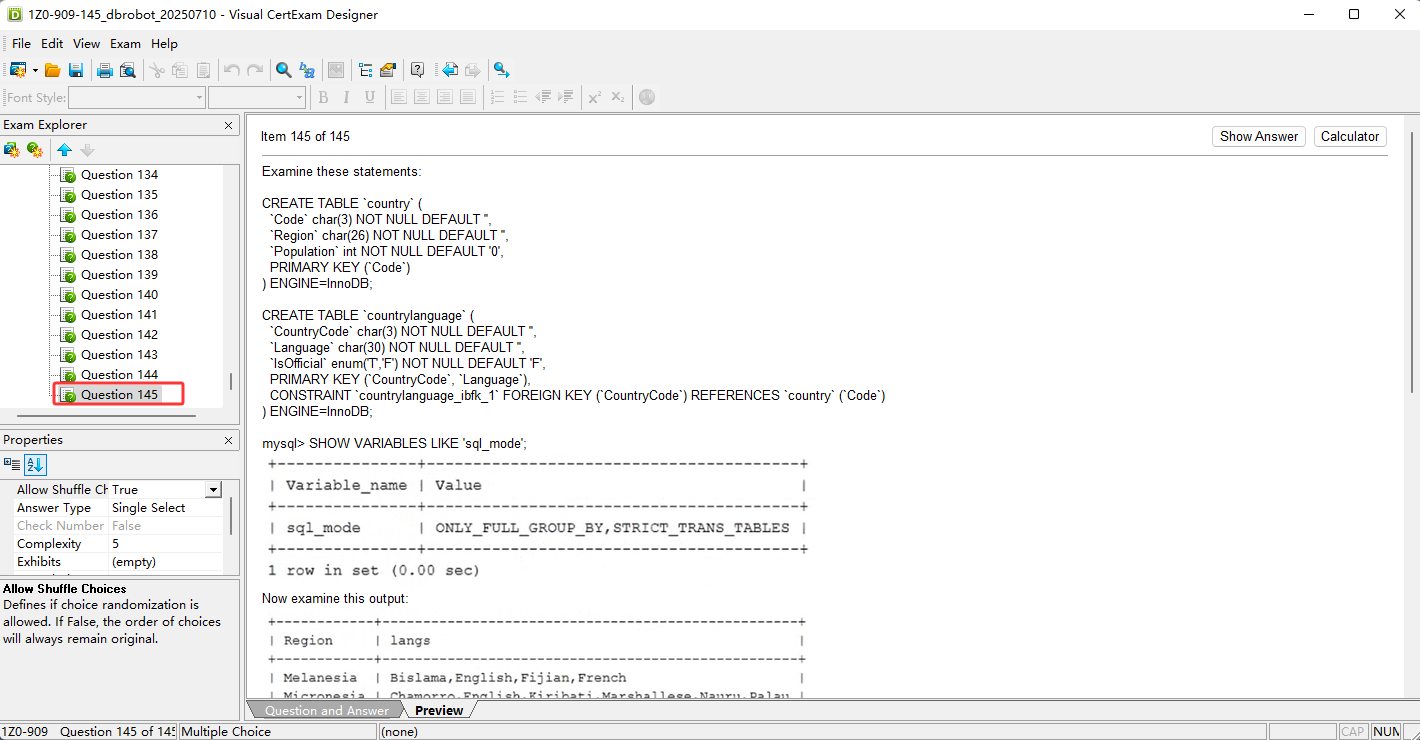
Task: Click the exam properties edit icon
Action: click(x=388, y=70)
